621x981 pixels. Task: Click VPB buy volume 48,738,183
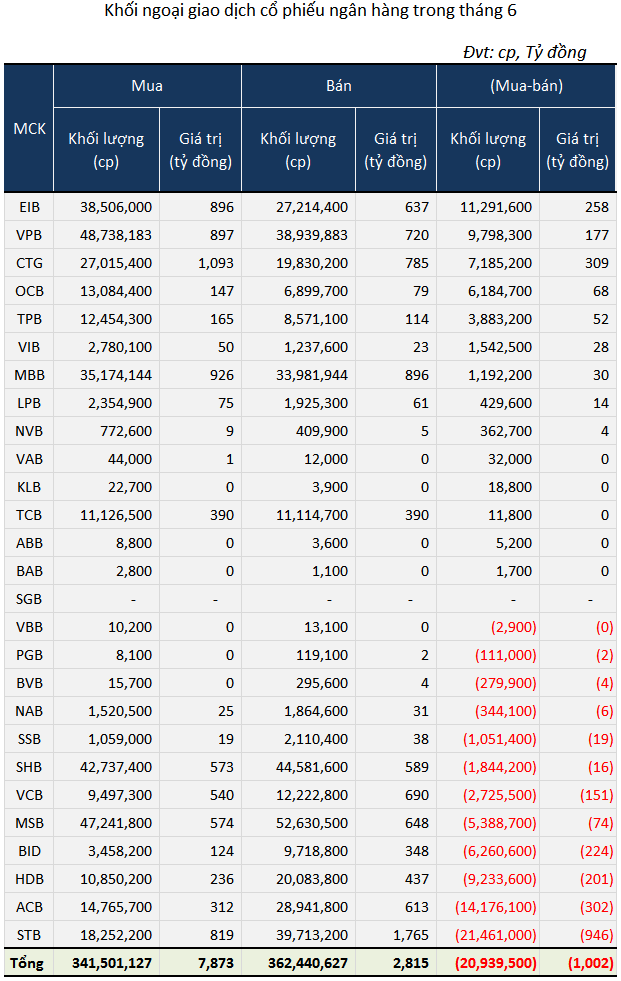pos(116,235)
